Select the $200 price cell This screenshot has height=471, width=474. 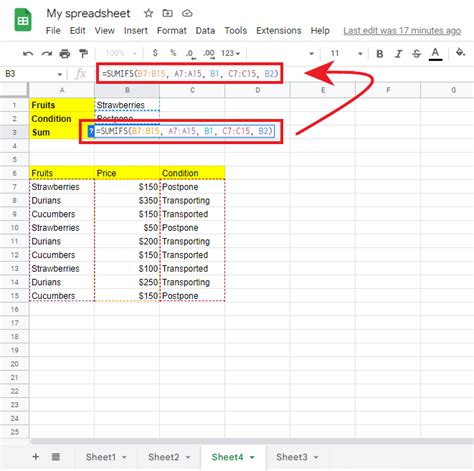coord(127,241)
